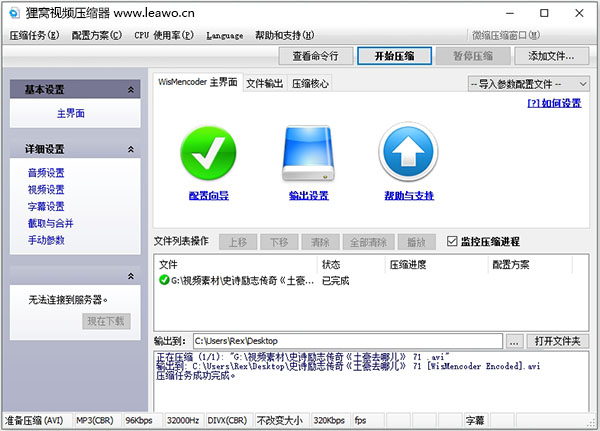The width and height of the screenshot is (600, 431).
Task: Click the blue drive 输出设置 icon
Action: click(308, 153)
